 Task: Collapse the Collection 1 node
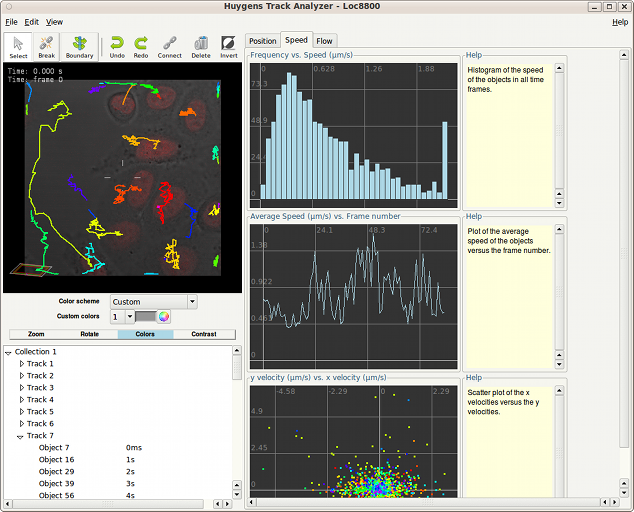9,352
